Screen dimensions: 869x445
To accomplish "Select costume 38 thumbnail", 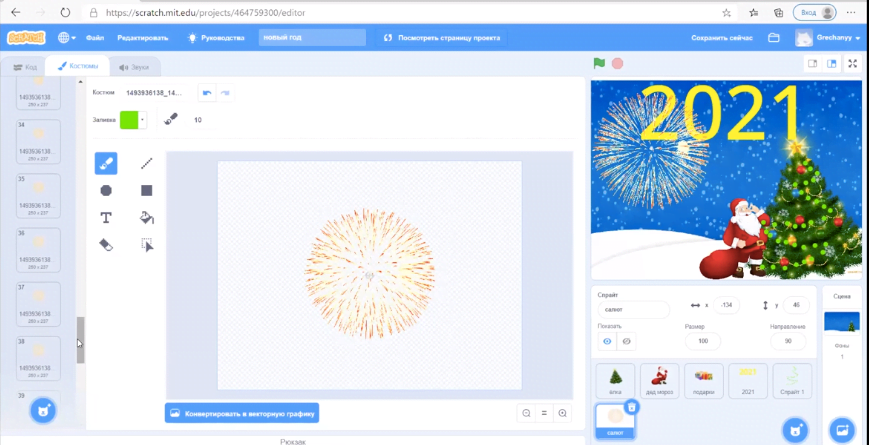I will pyautogui.click(x=38, y=359).
